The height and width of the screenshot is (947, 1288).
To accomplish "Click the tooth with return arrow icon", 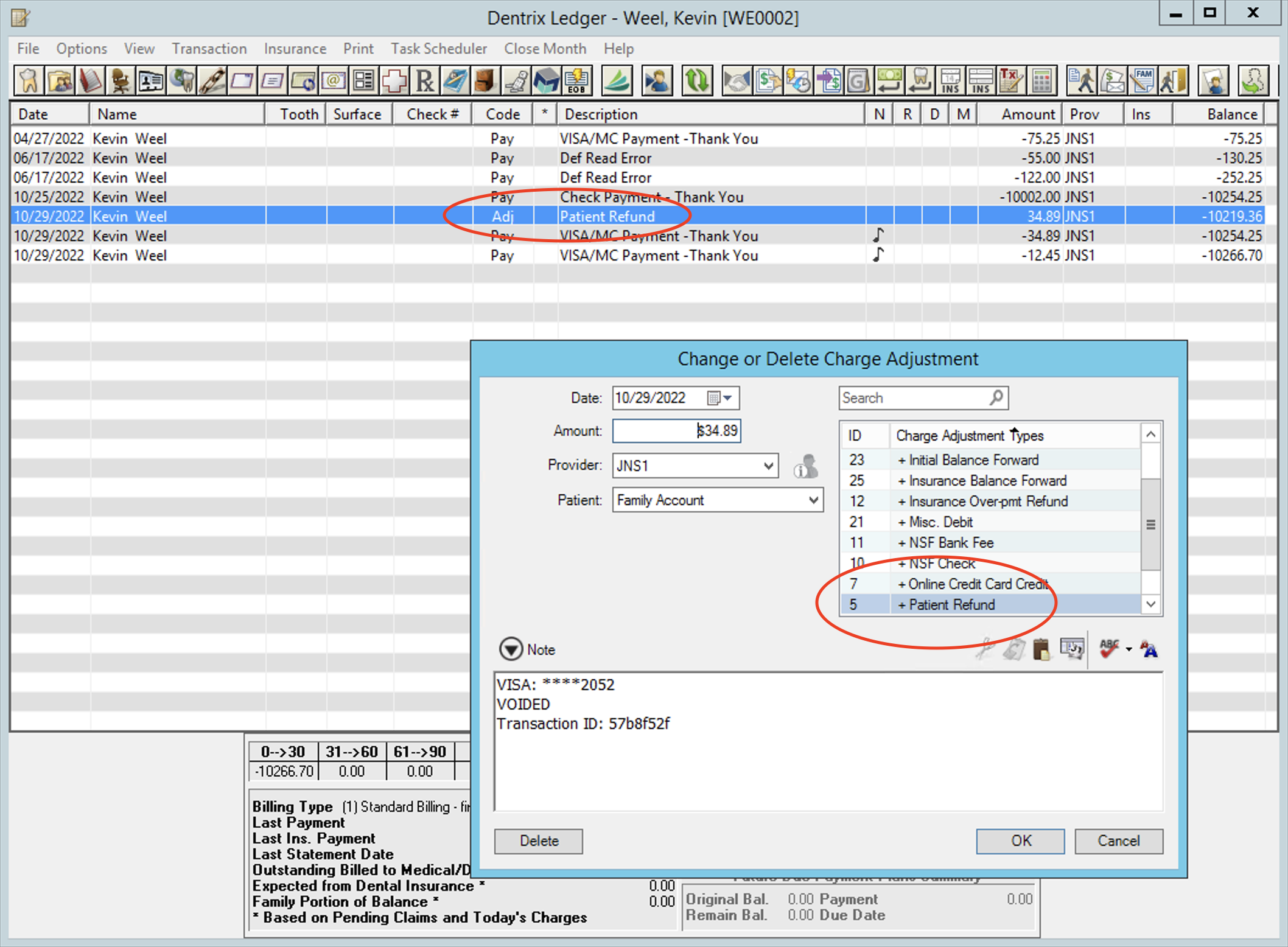I will (920, 81).
